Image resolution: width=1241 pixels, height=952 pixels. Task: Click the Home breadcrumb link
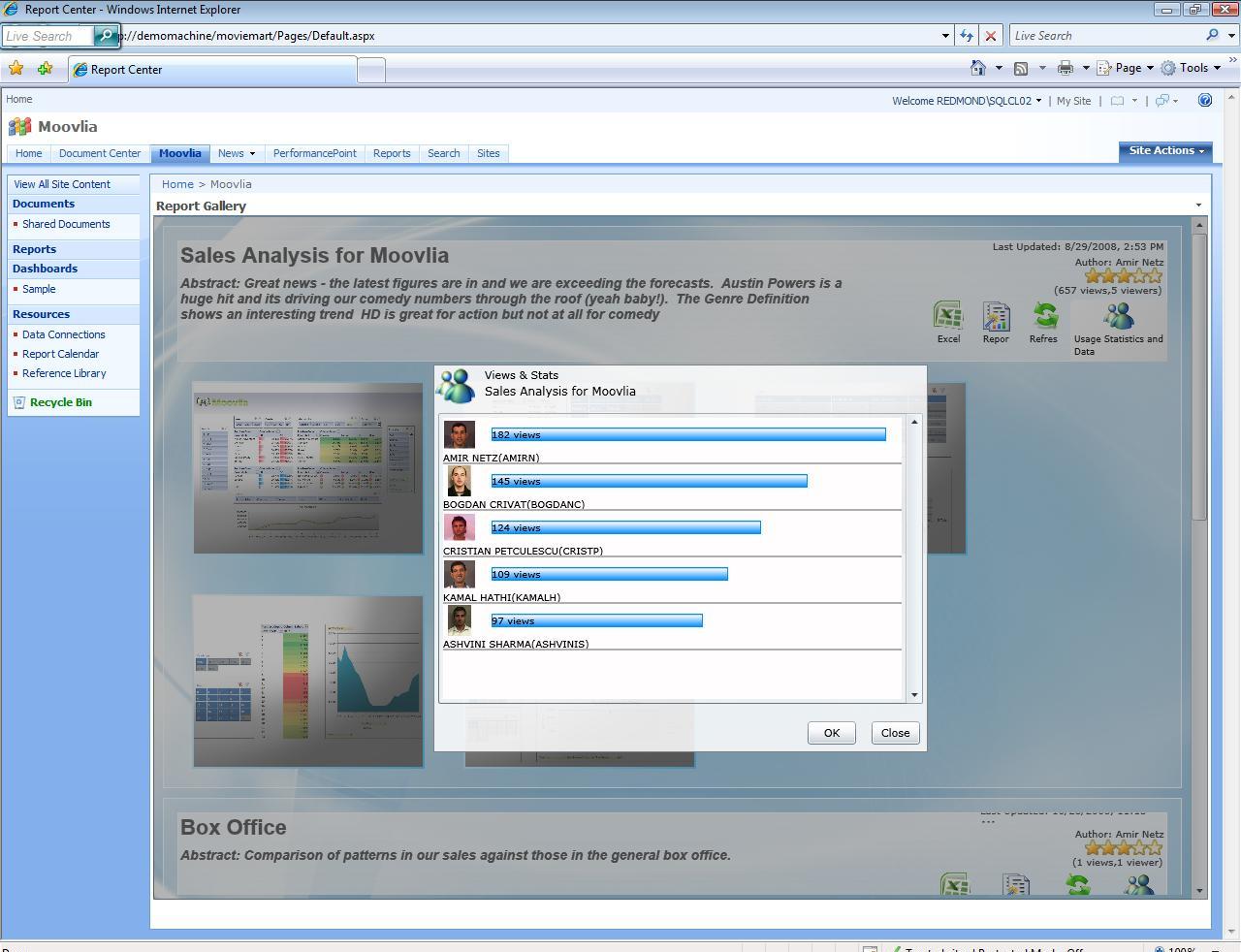click(177, 184)
